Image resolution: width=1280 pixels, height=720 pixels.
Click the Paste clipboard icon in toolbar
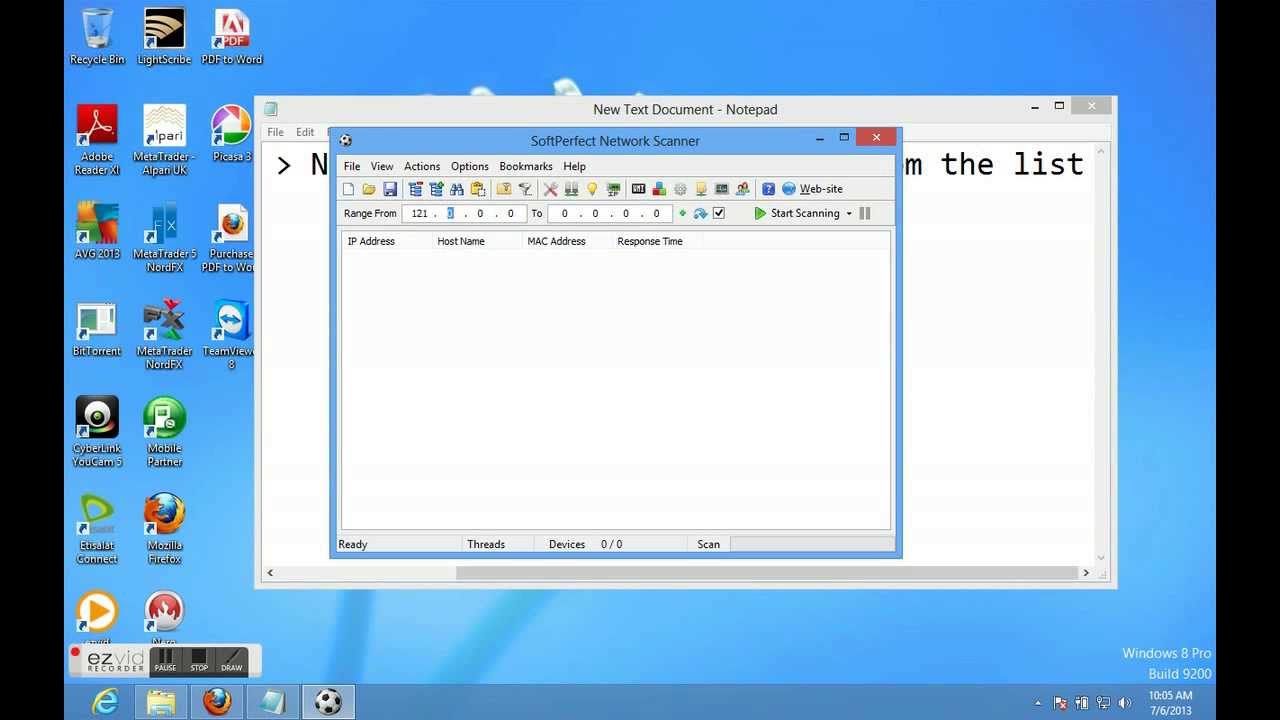[x=478, y=189]
